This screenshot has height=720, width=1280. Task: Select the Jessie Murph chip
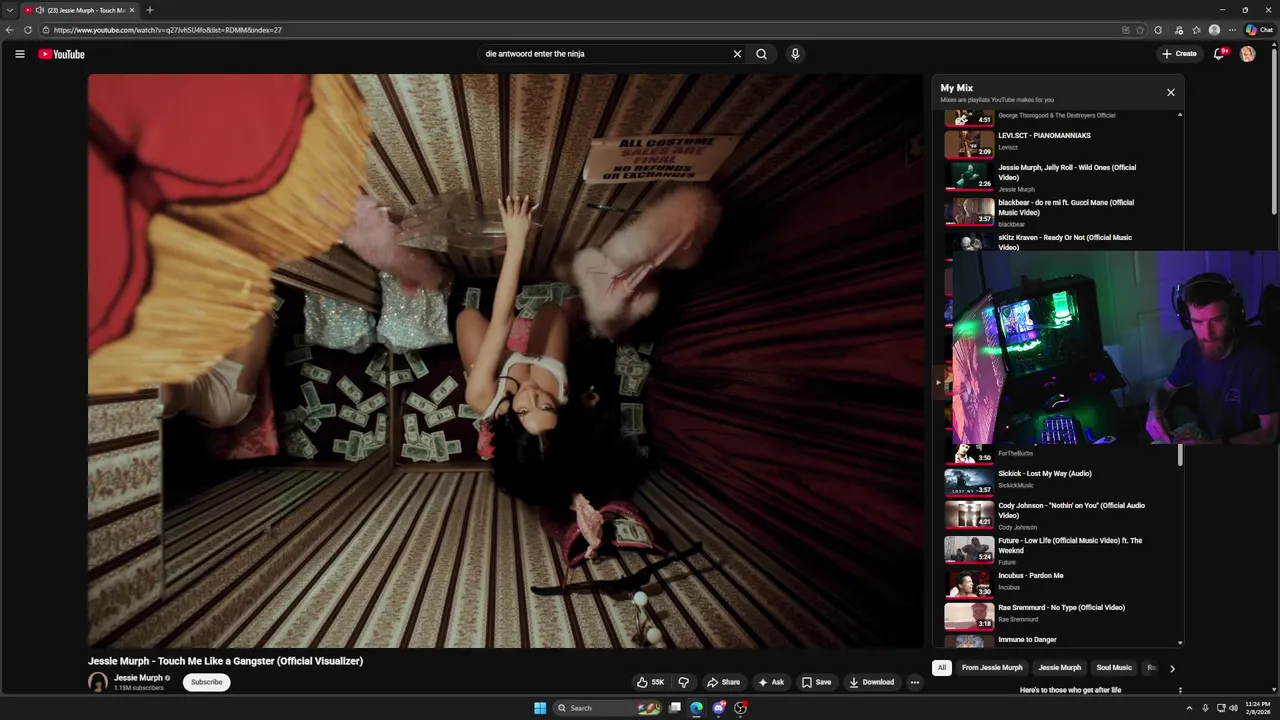1059,668
